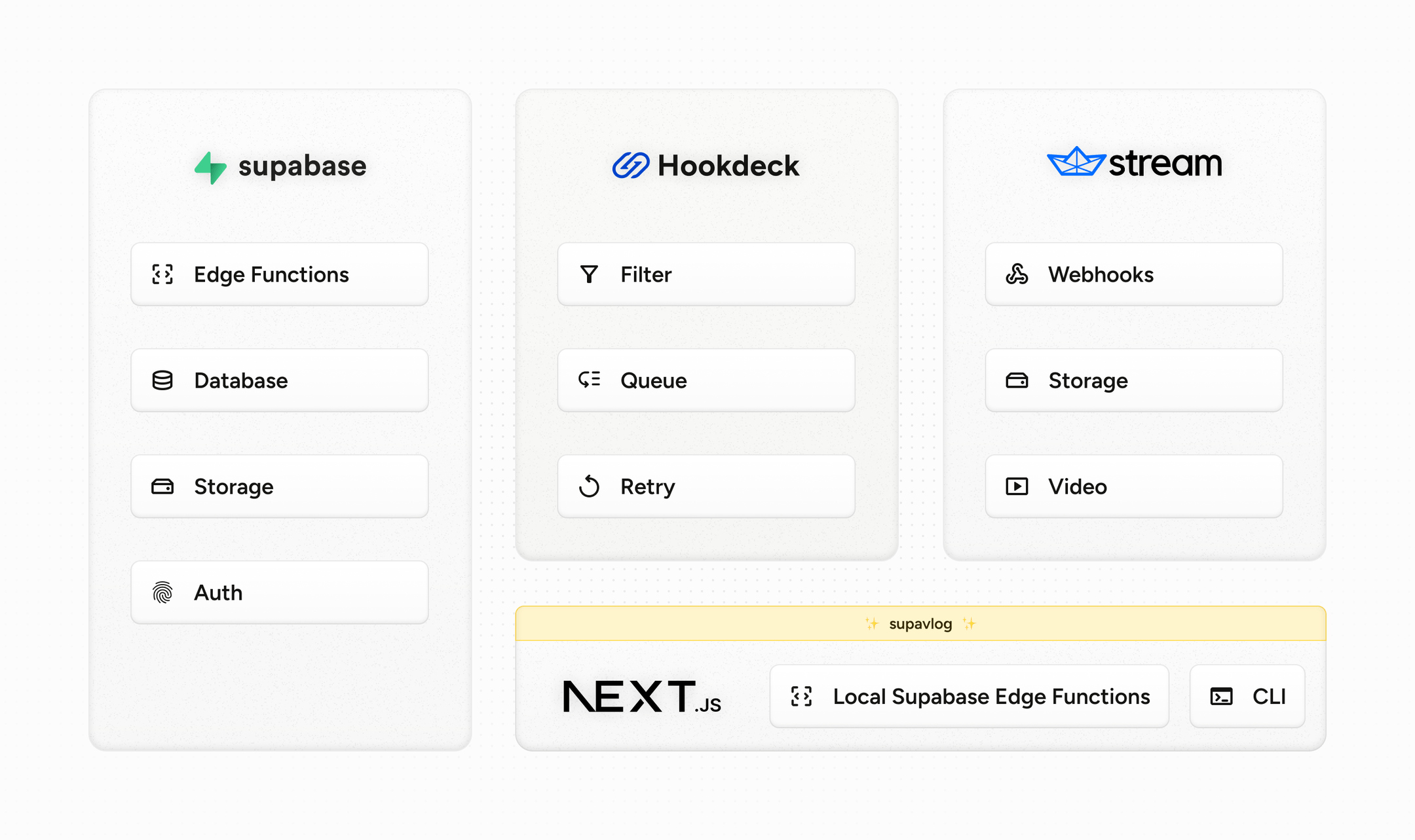Click the blue Hookdeck link logo
1415x840 pixels.
(x=630, y=166)
